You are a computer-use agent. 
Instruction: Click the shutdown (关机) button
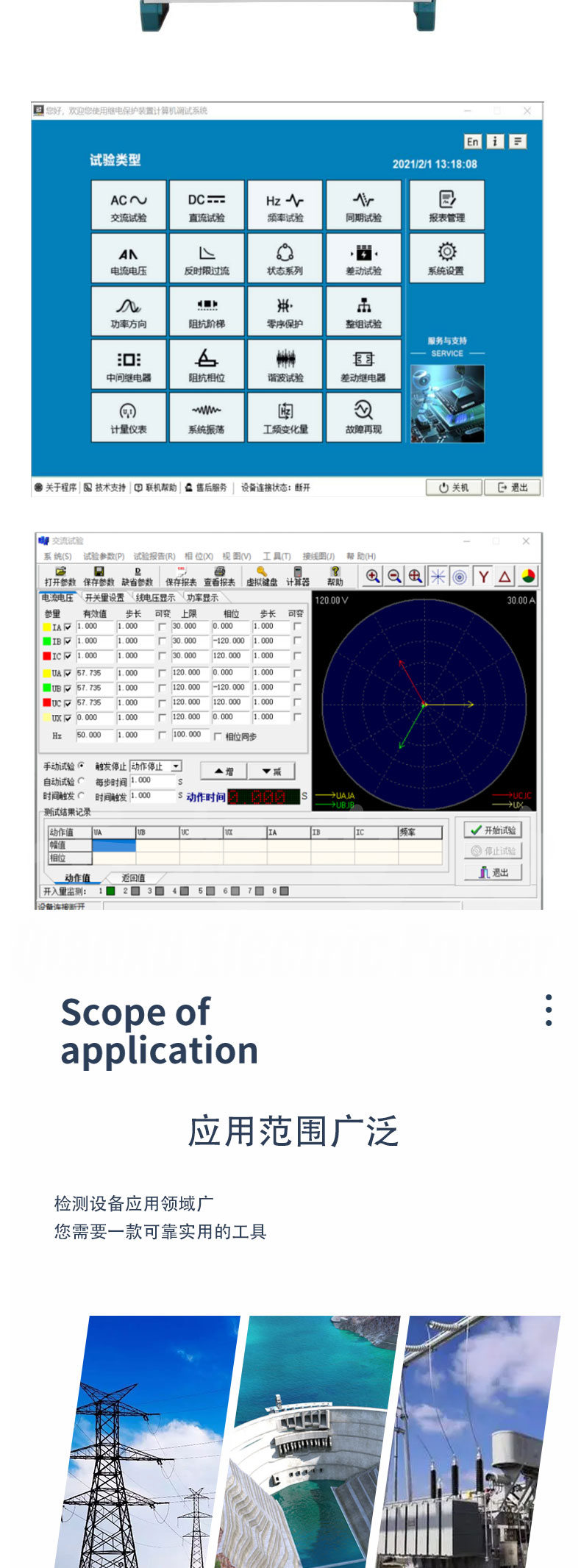coord(454,488)
